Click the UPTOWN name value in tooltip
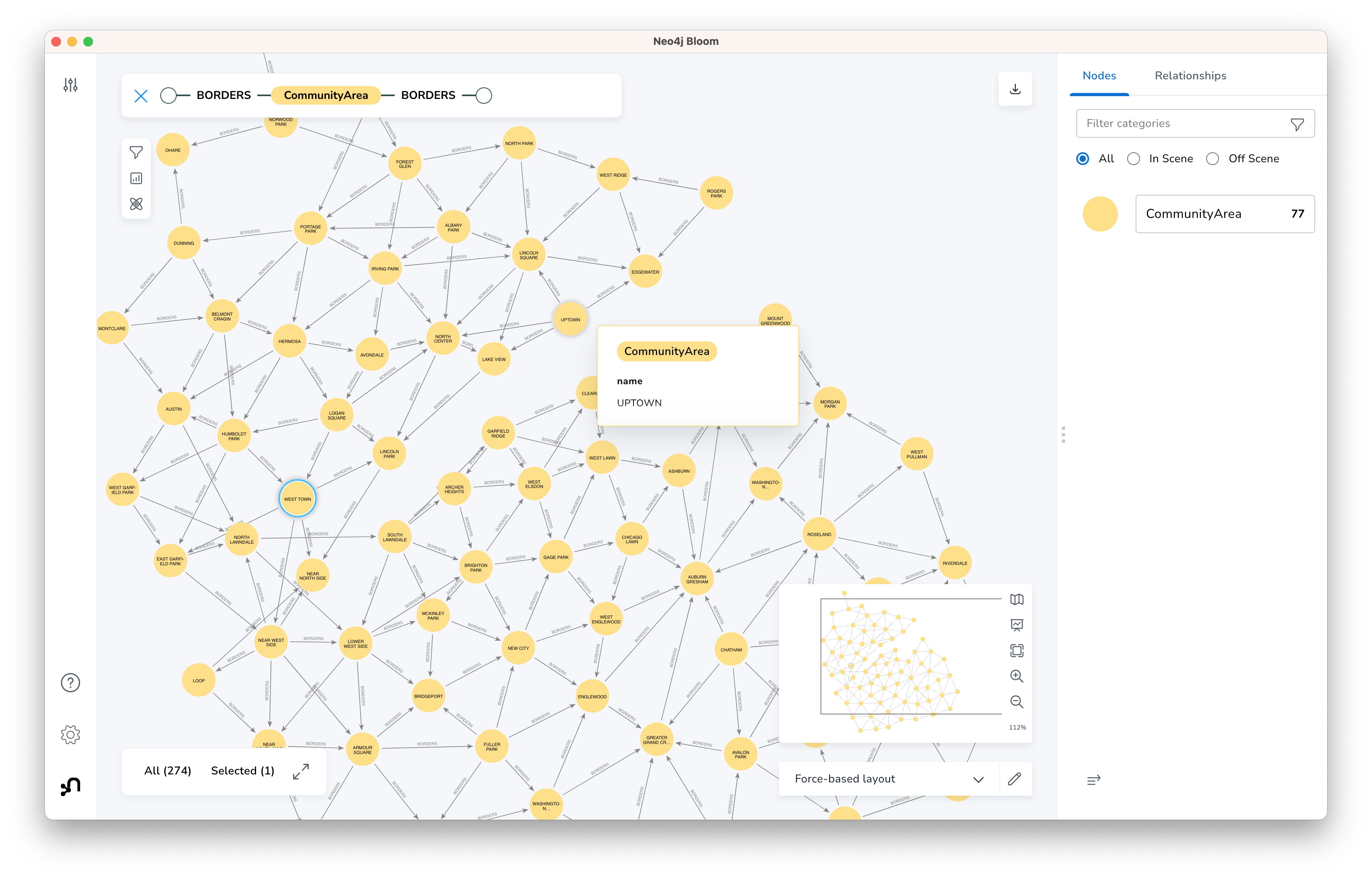The height and width of the screenshot is (879, 1372). click(x=639, y=403)
